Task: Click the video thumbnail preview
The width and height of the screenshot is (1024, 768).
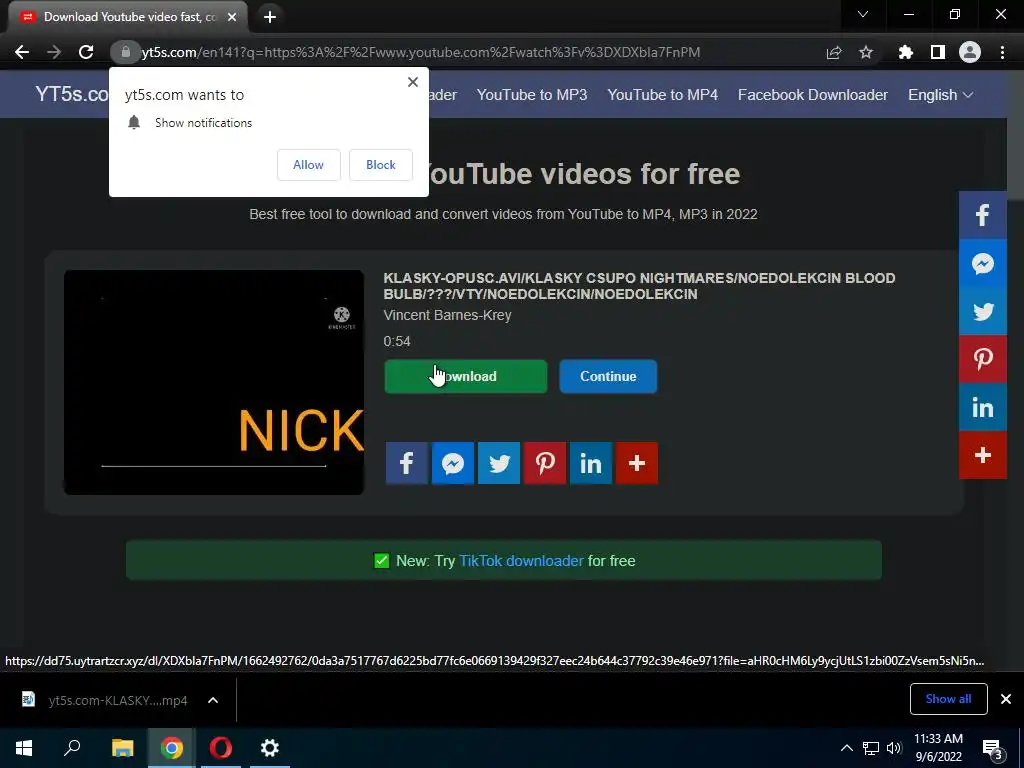Action: 214,382
